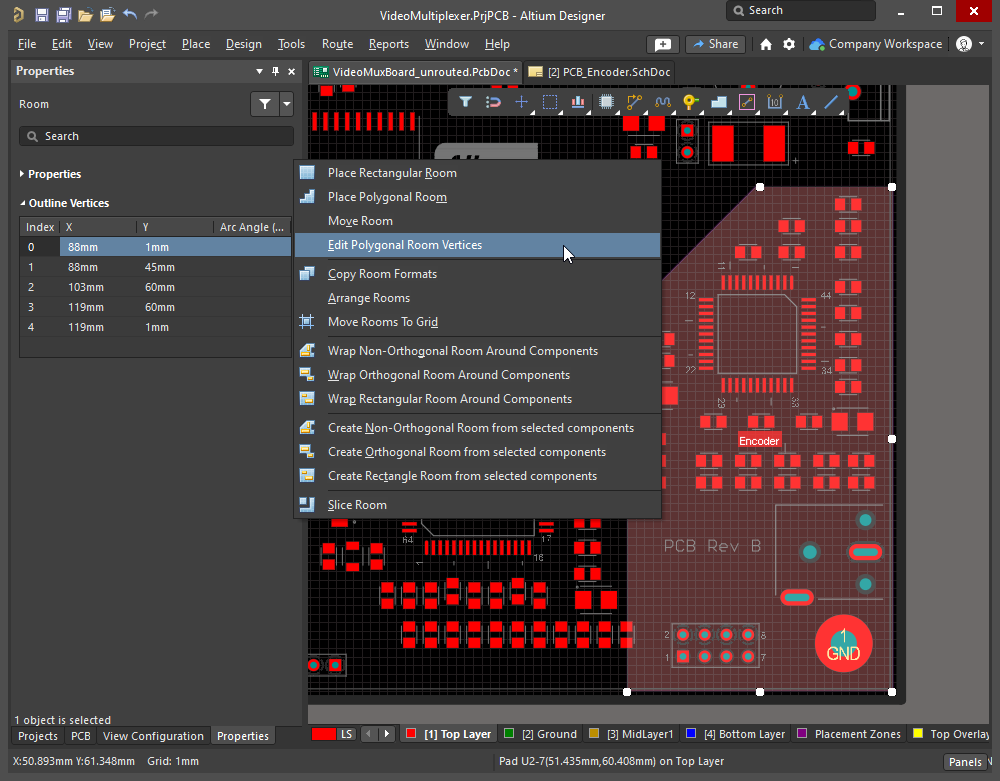Open the settings gear icon
Viewport: 1000px width, 781px height.
click(789, 44)
